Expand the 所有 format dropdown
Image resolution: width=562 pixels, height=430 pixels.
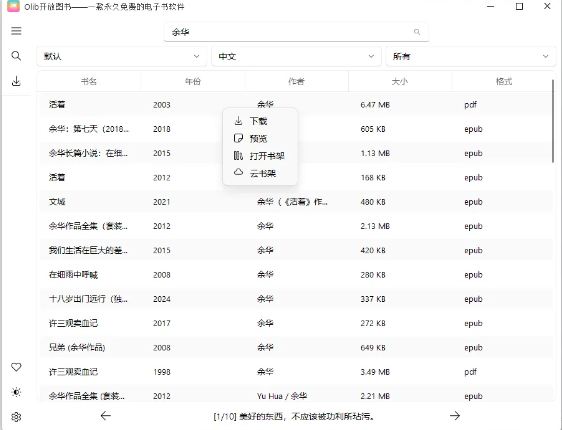coord(471,56)
